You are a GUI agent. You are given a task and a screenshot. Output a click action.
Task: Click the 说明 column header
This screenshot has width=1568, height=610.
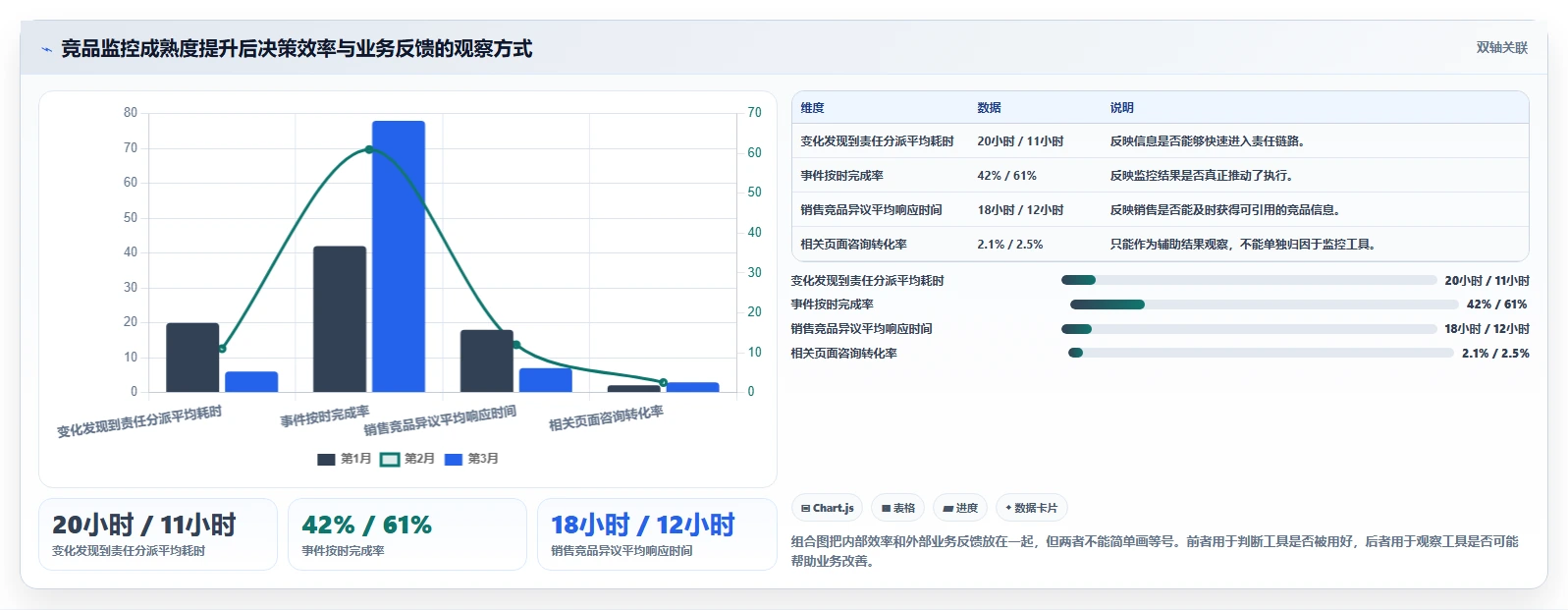point(1122,108)
